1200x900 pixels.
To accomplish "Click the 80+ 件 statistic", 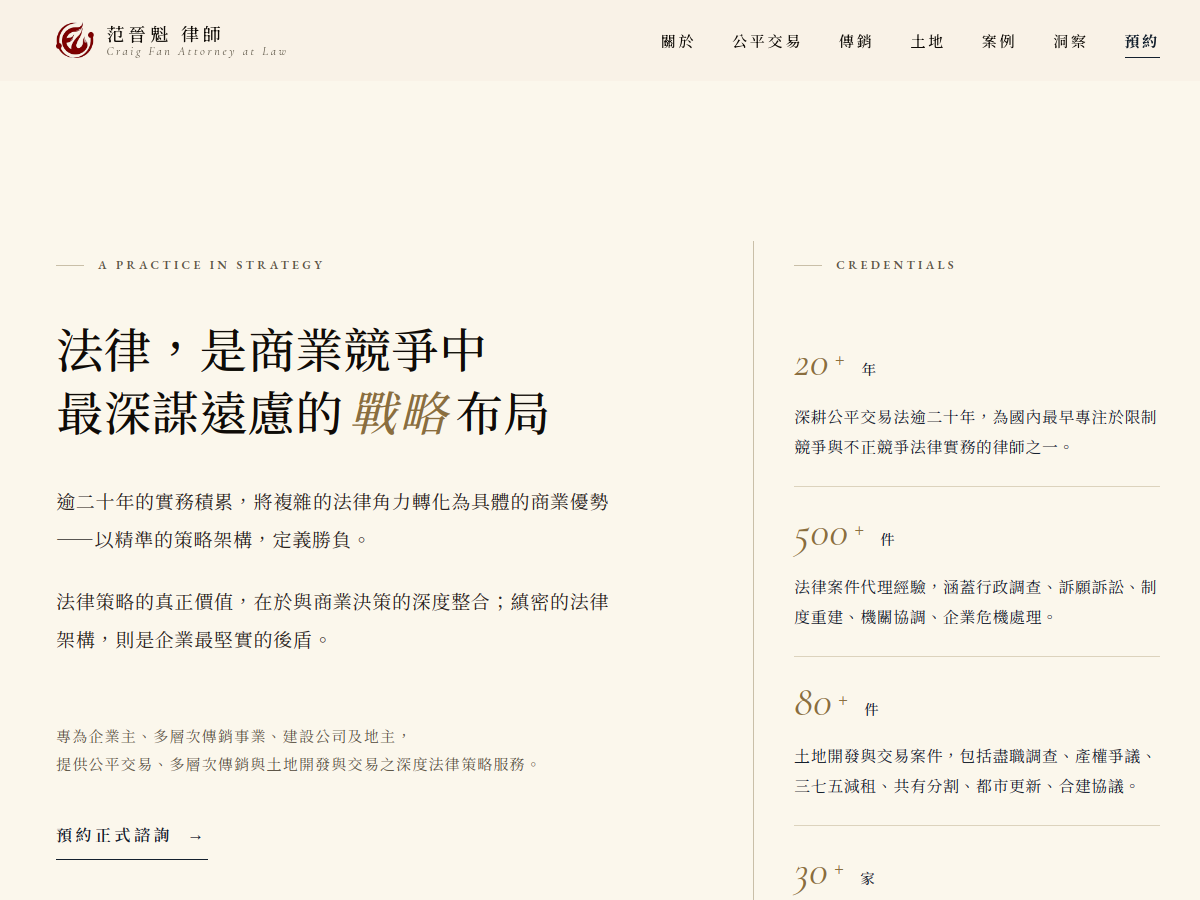I will tap(836, 706).
